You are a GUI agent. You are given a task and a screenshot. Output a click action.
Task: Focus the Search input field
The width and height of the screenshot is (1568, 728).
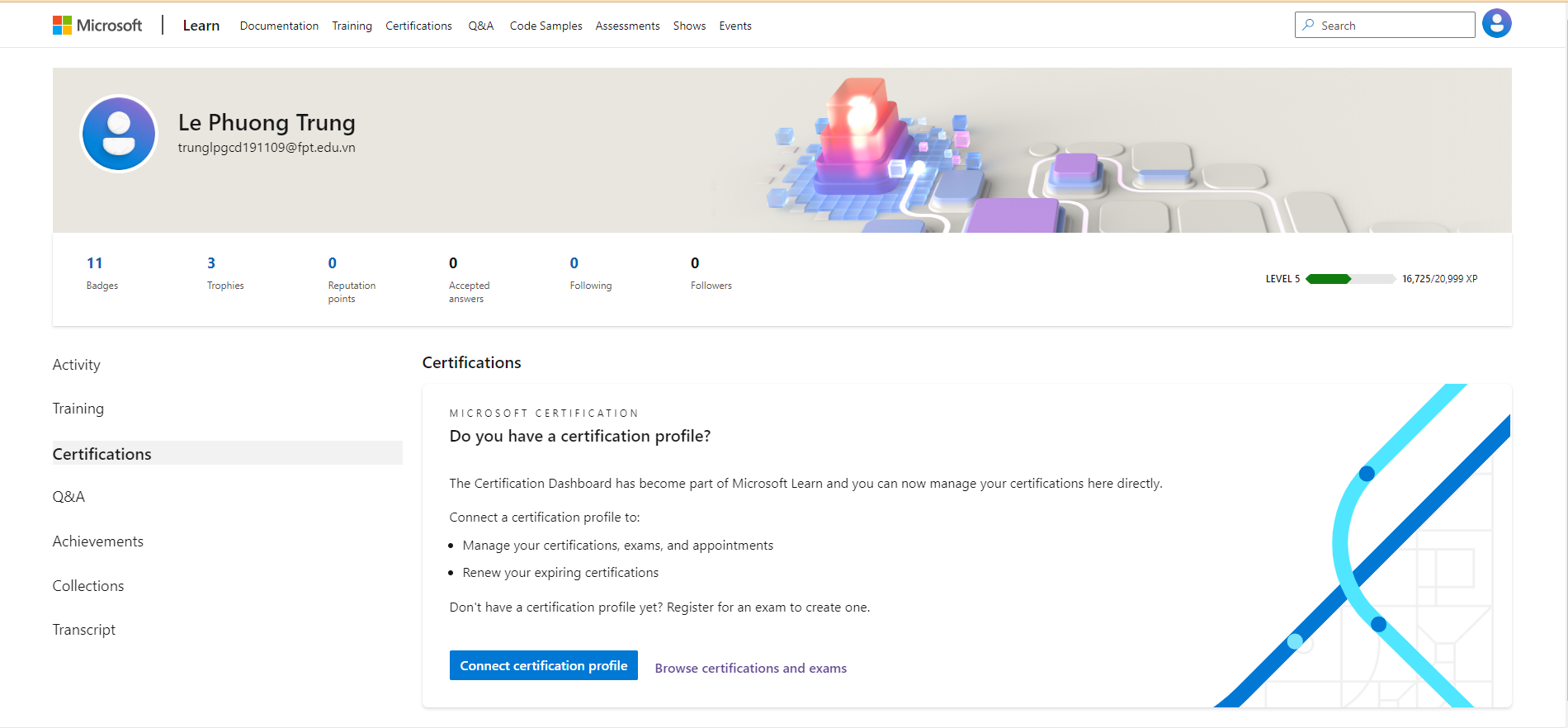[1385, 25]
